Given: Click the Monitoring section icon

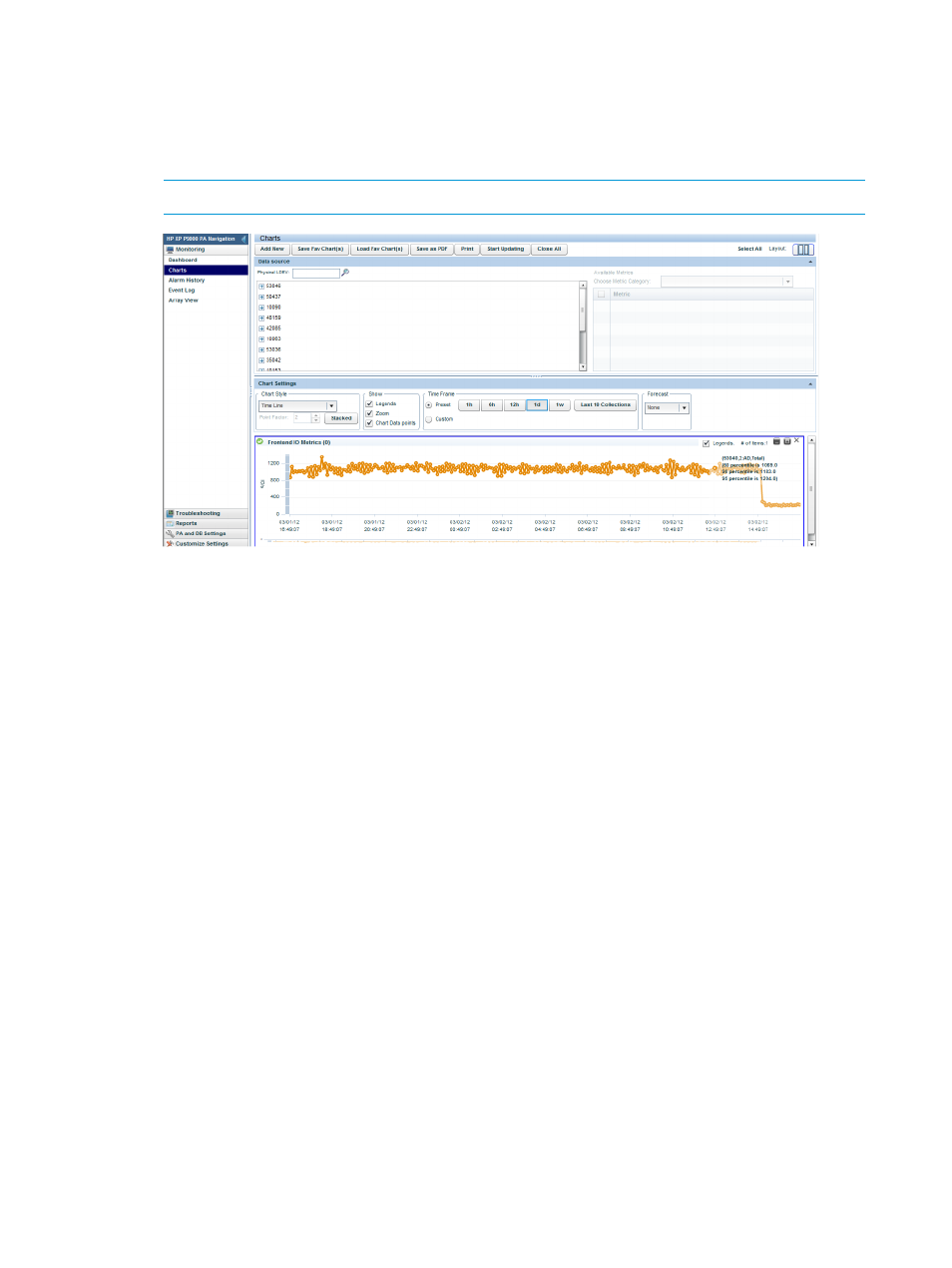Looking at the screenshot, I should point(170,250).
